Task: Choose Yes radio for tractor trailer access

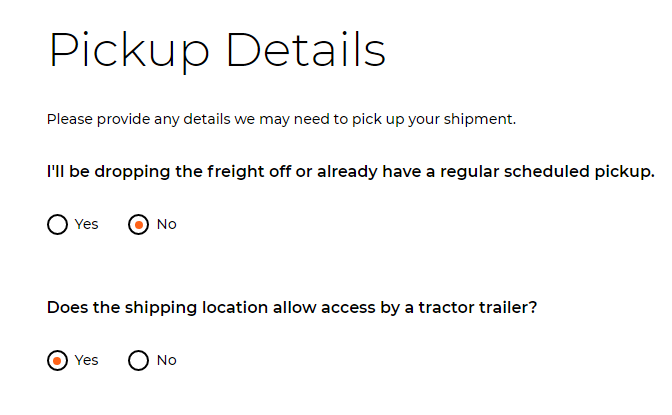Action: coord(57,361)
